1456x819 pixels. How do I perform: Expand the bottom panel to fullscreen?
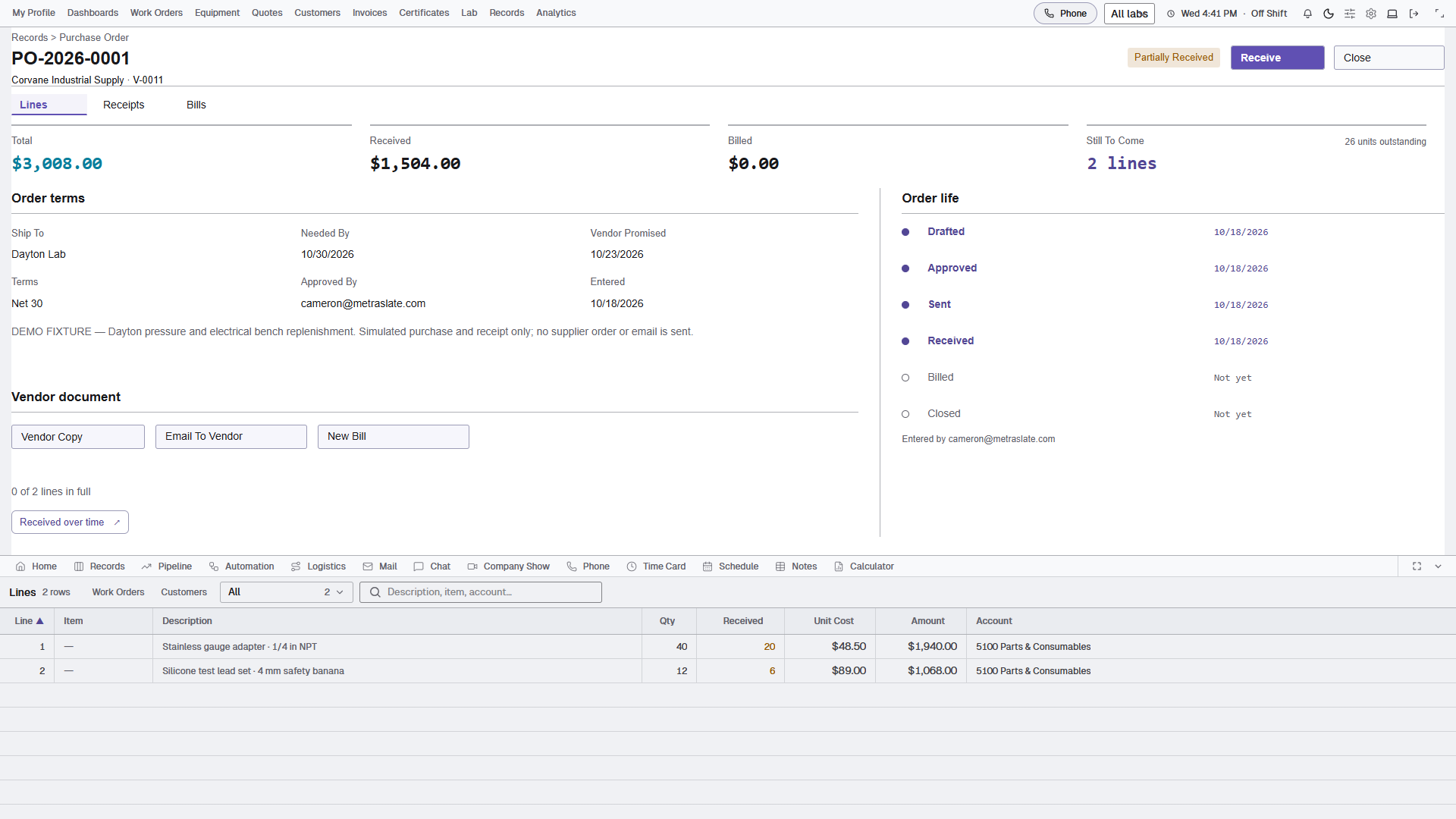(x=1417, y=566)
